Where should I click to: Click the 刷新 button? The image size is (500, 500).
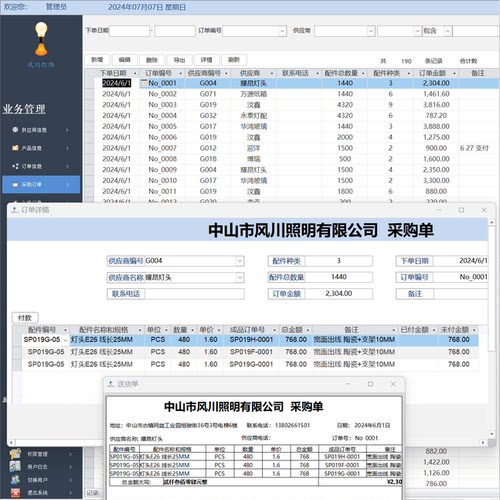[234, 60]
